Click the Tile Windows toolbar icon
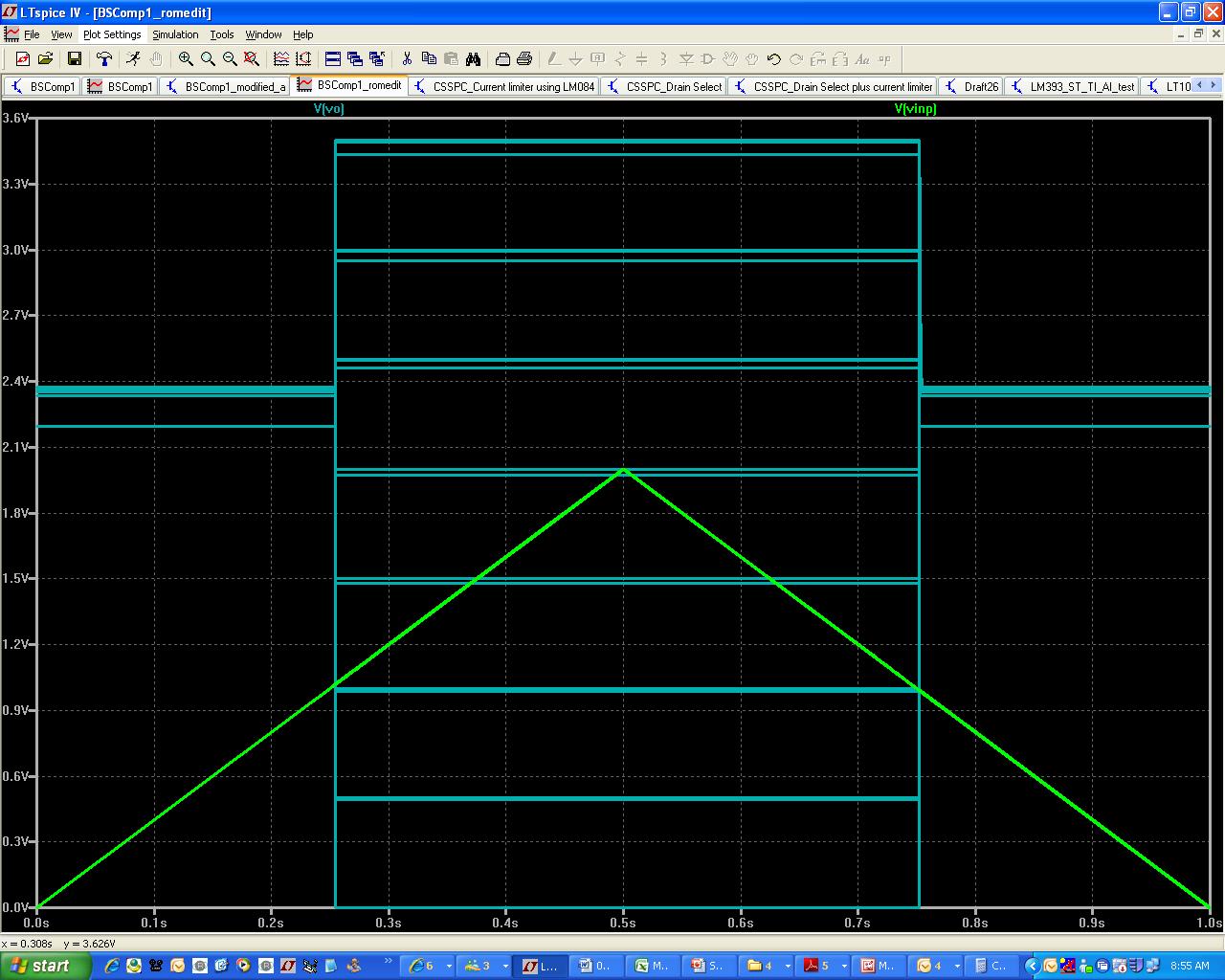The width and height of the screenshot is (1225, 980). (x=333, y=59)
